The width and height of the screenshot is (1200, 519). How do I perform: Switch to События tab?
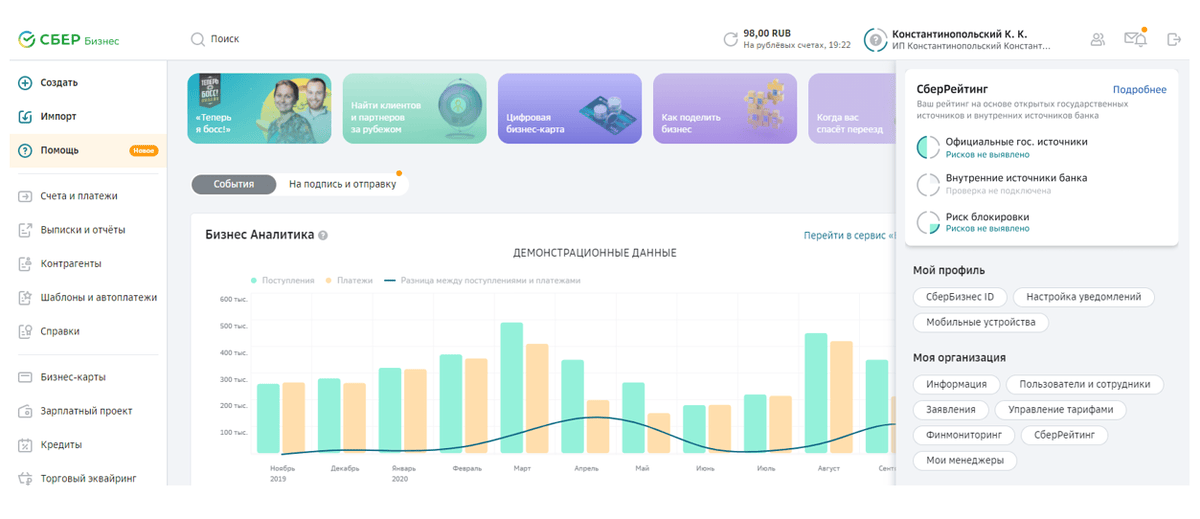pyautogui.click(x=233, y=184)
